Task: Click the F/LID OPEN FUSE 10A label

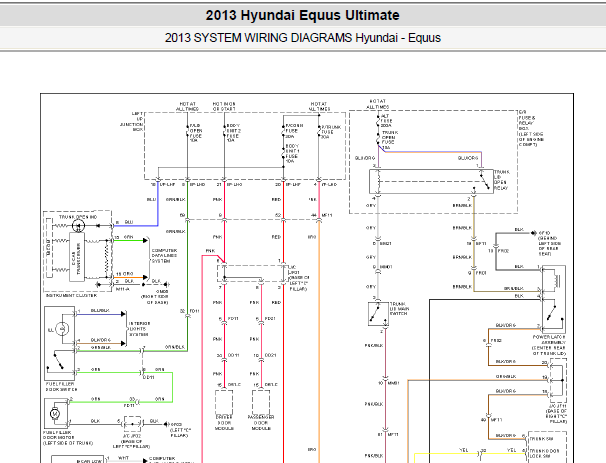Action: 196,133
